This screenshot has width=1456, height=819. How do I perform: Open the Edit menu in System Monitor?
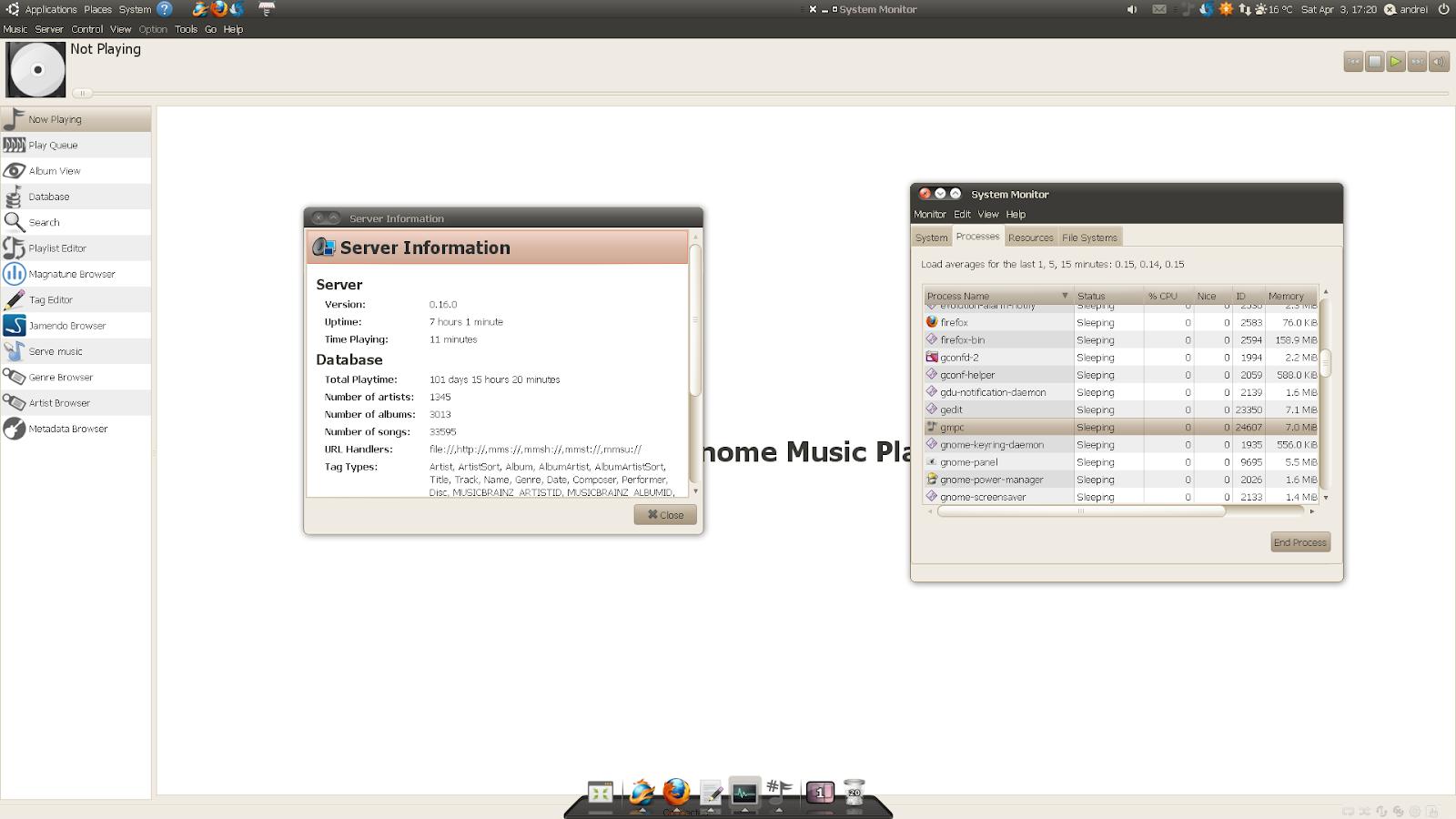tap(962, 215)
